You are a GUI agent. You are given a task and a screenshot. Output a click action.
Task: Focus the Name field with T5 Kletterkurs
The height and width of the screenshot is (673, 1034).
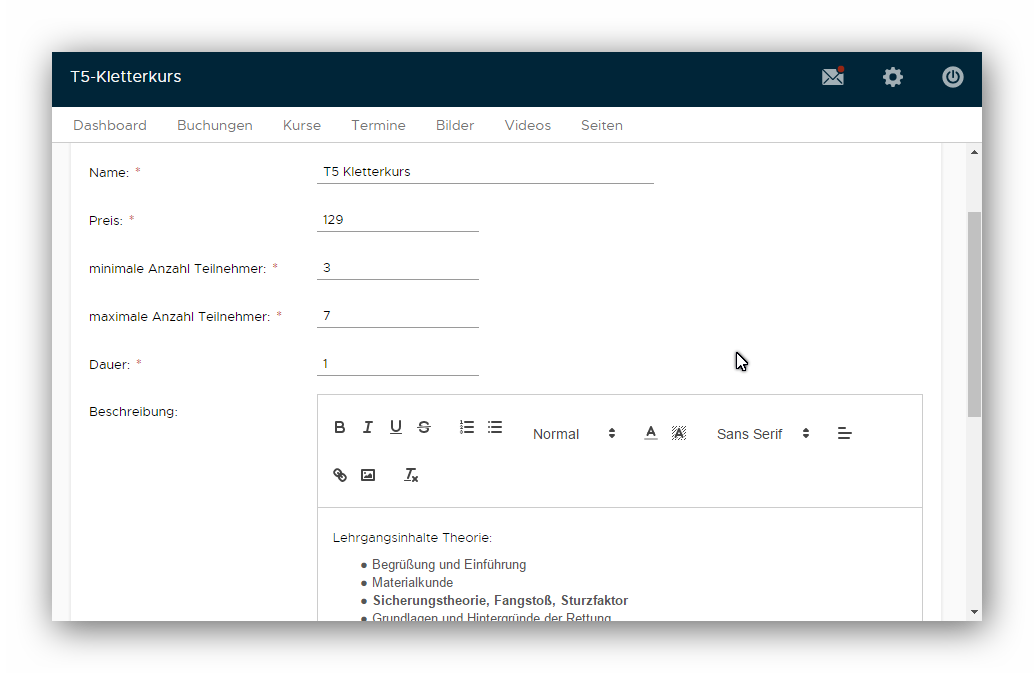485,172
